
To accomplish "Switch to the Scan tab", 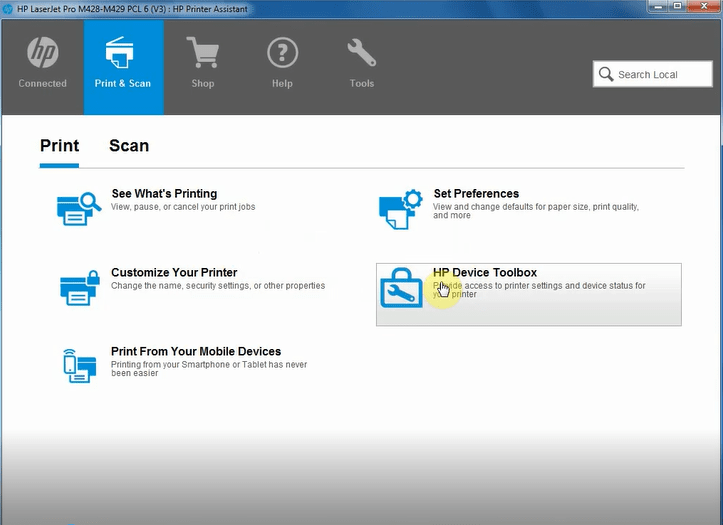I will [x=129, y=146].
